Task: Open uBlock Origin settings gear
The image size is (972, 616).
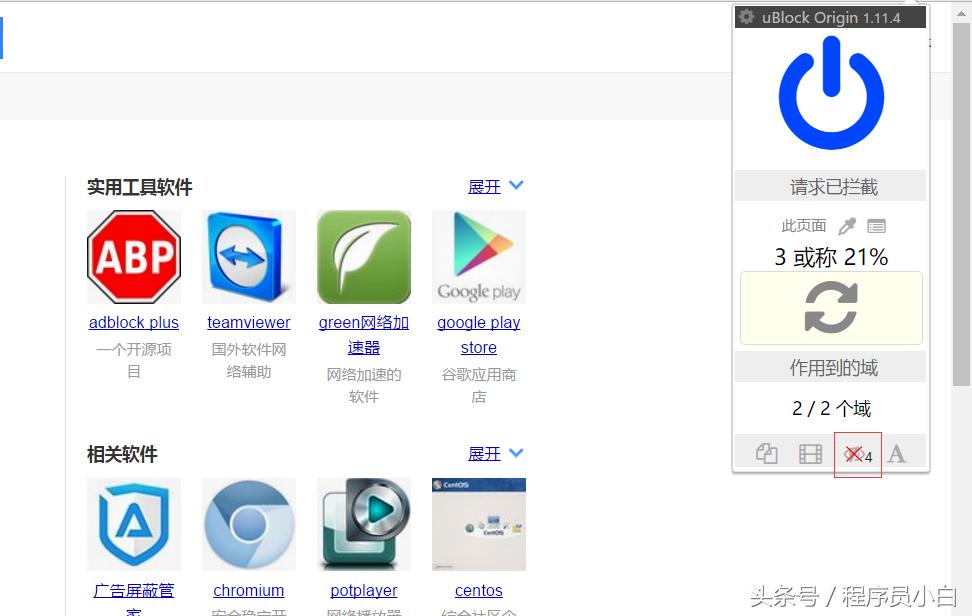Action: point(747,17)
